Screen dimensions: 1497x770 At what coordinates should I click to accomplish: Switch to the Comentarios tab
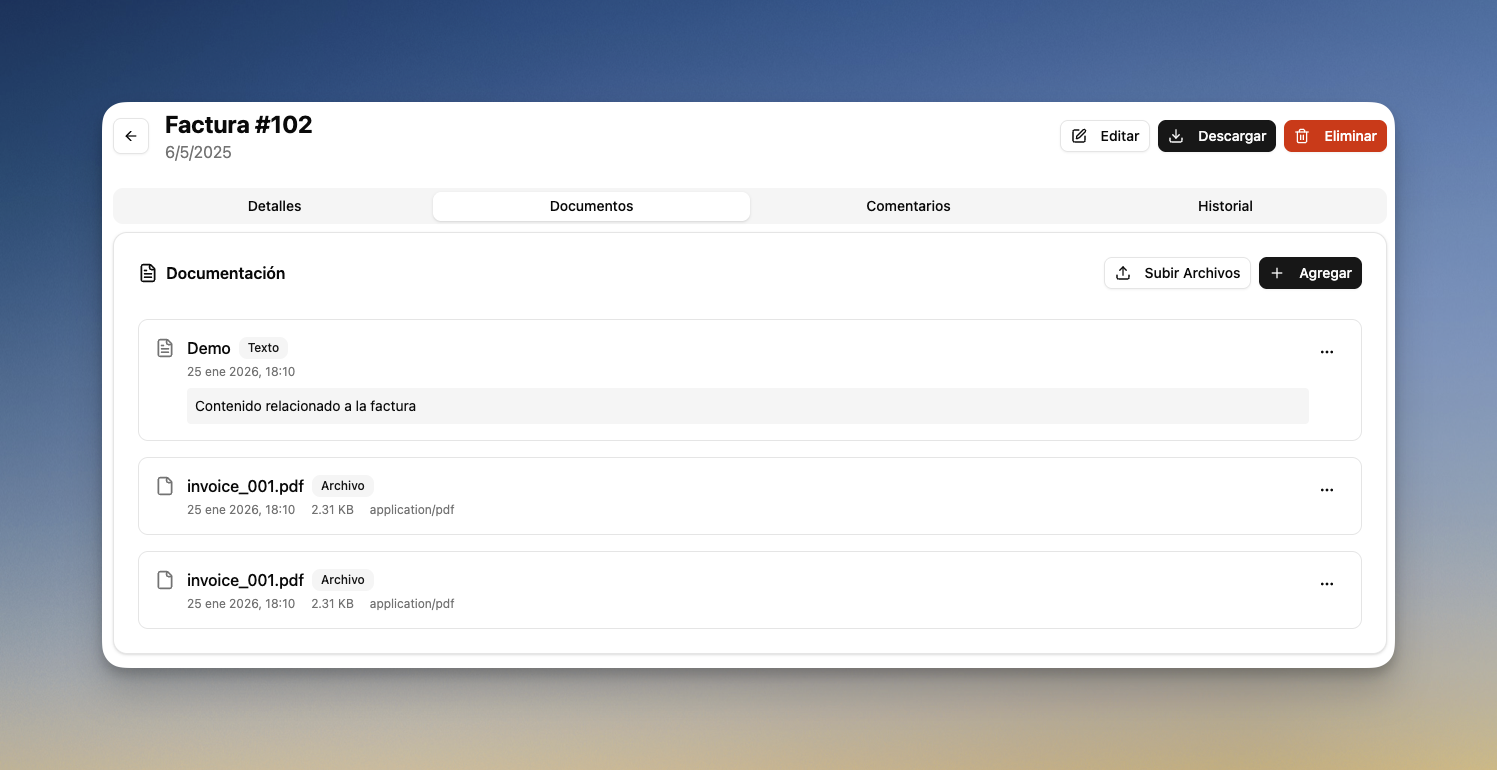point(908,206)
